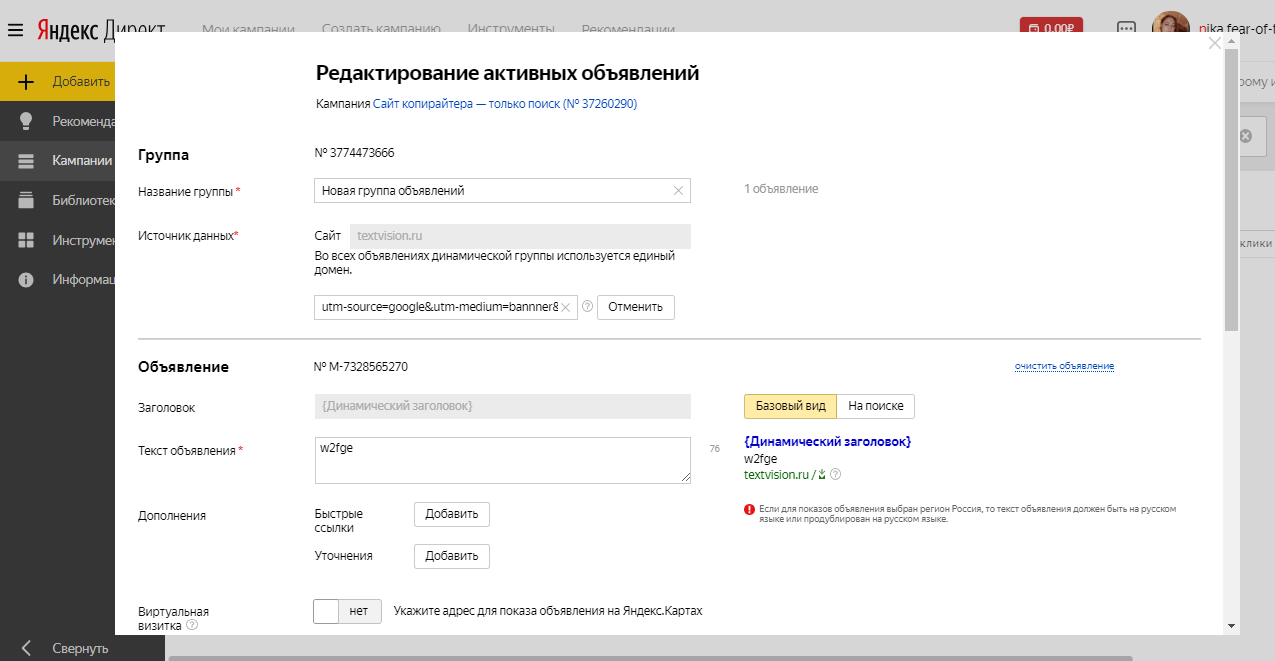Add Быстрые ссылки with the Добавить button
Viewport: 1275px width, 661px height.
(x=450, y=514)
